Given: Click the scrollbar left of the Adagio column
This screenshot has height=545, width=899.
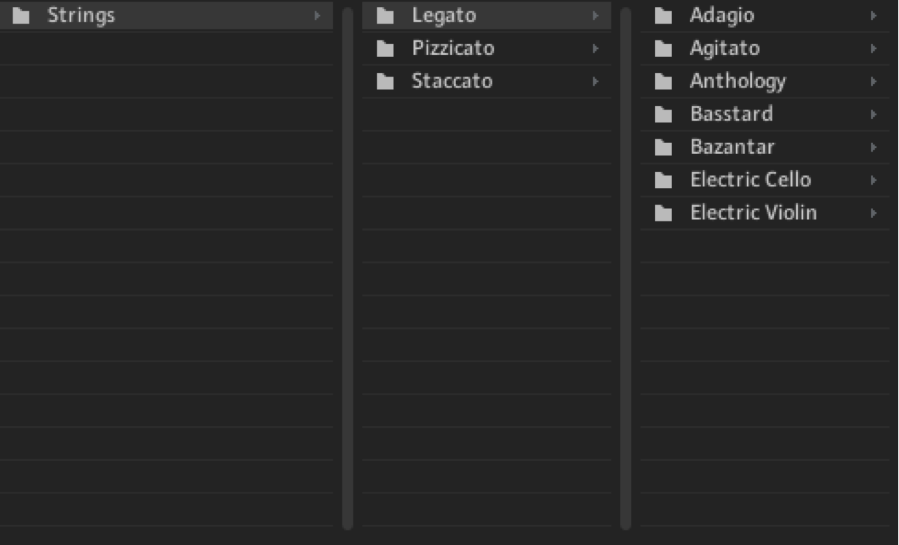Looking at the screenshot, I should click(x=626, y=268).
